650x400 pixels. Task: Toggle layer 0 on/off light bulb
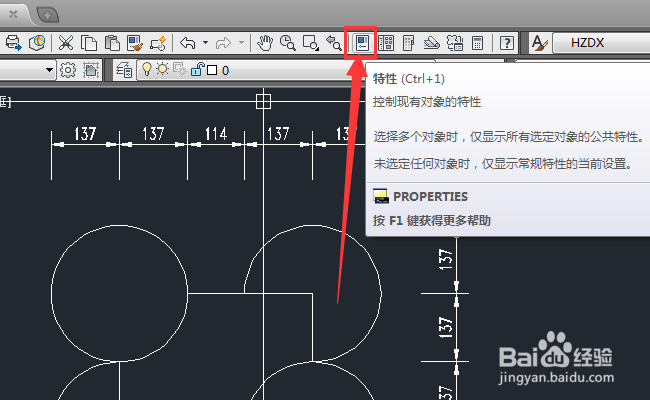[x=146, y=69]
